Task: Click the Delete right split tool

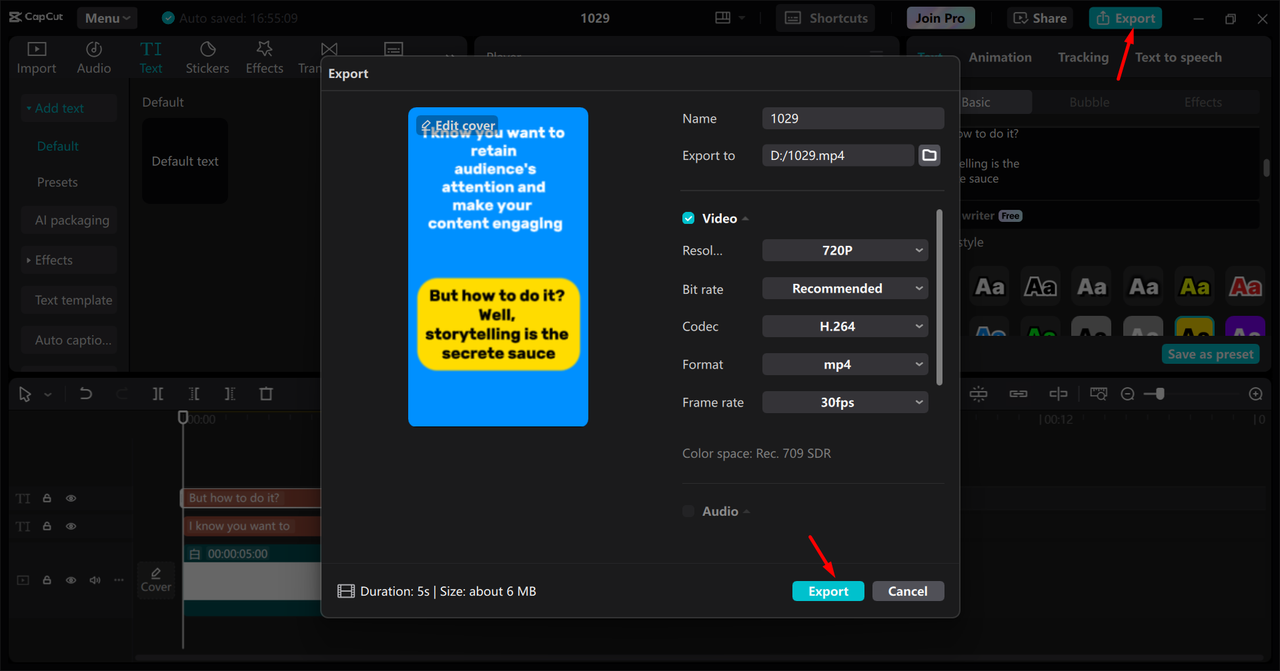Action: point(230,394)
